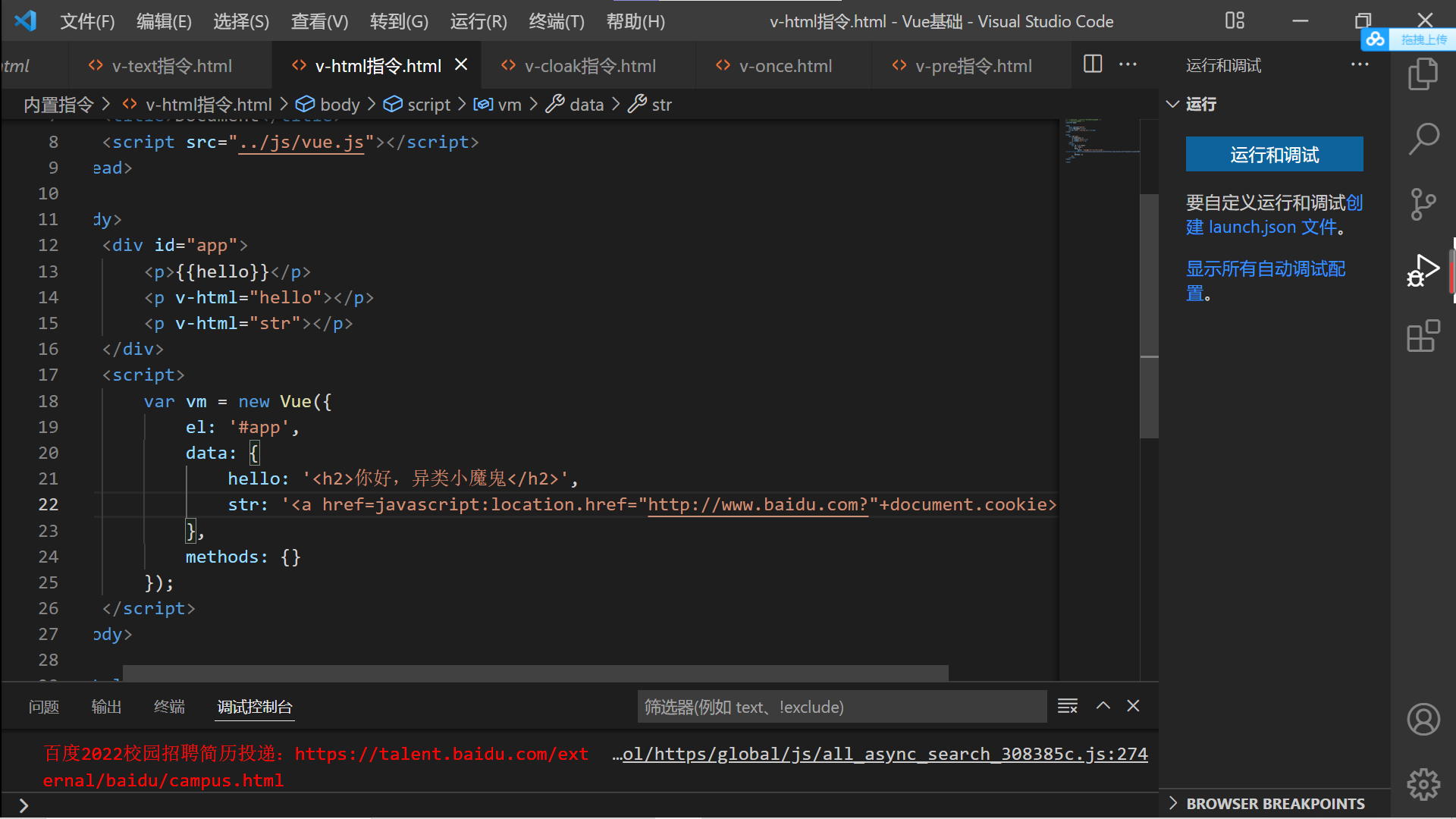Open the 文件(F) menu
This screenshot has height=819, width=1456.
pyautogui.click(x=87, y=21)
